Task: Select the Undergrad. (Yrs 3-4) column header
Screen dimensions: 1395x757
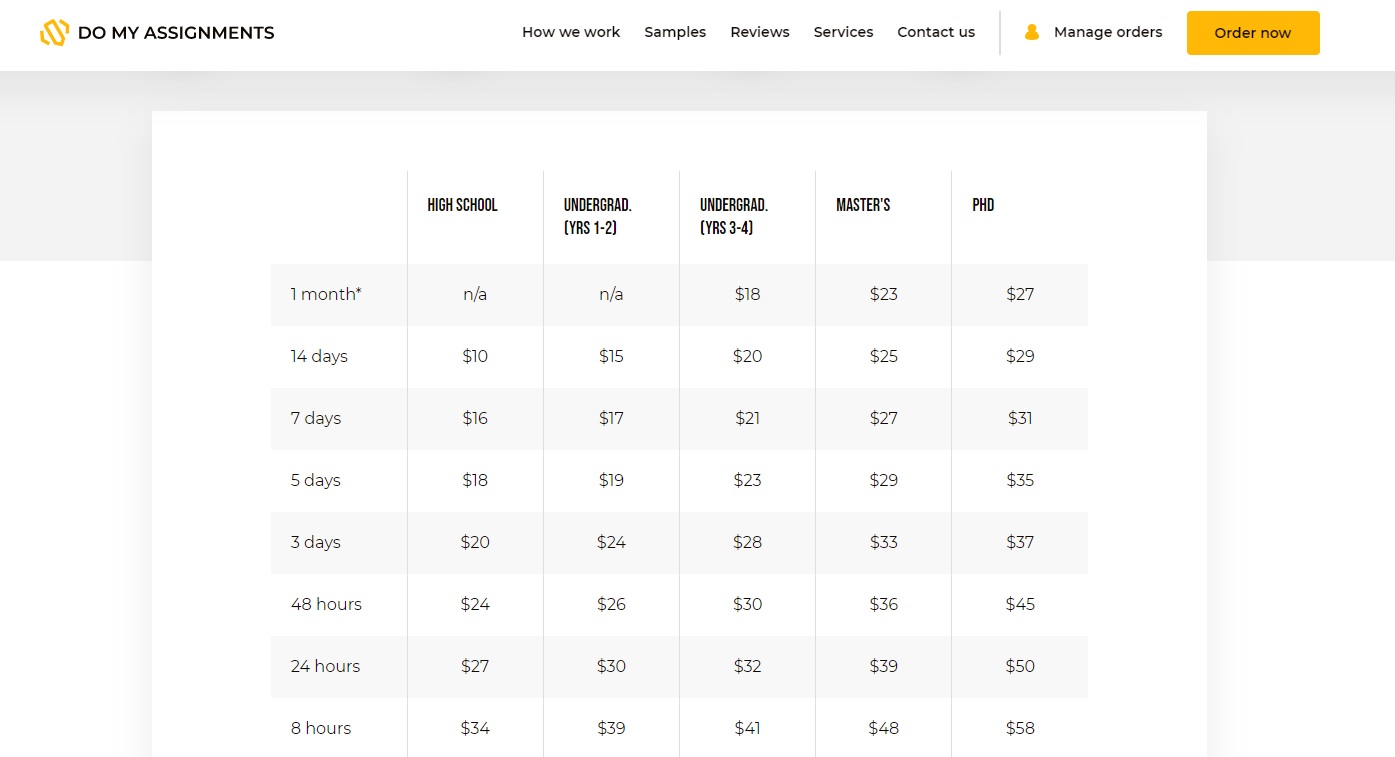Action: (734, 216)
